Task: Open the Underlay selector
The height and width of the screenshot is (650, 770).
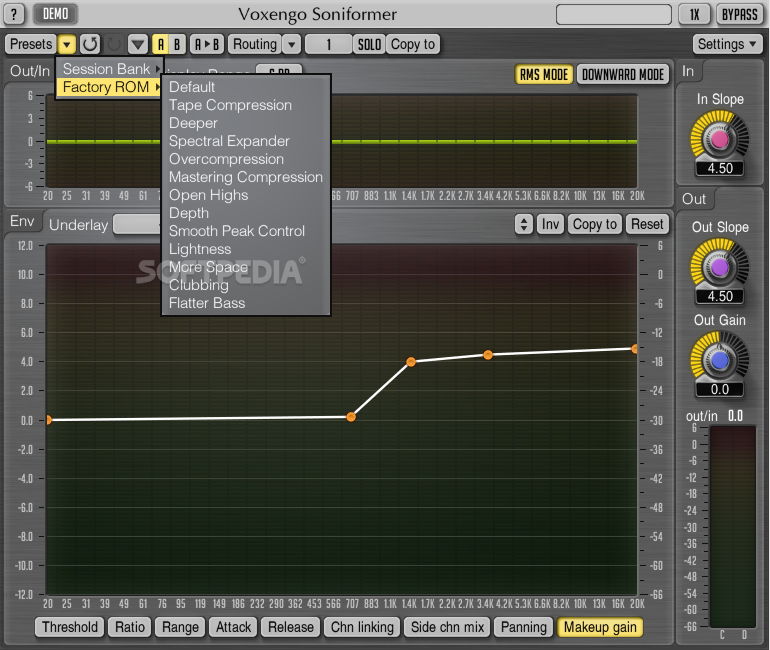Action: (x=137, y=224)
